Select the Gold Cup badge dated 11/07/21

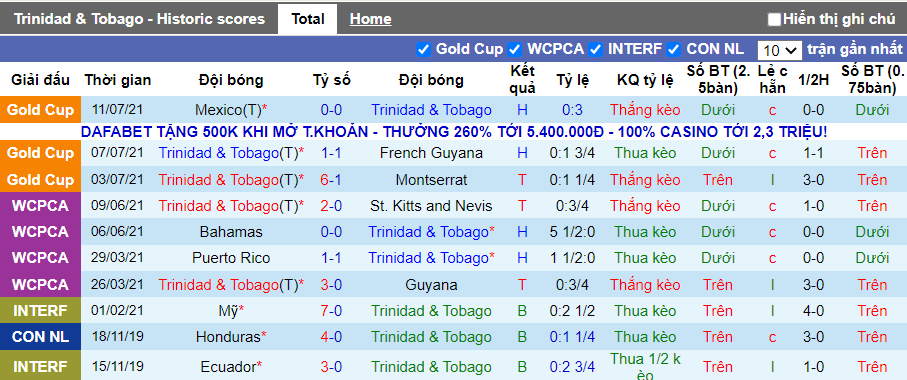39,110
